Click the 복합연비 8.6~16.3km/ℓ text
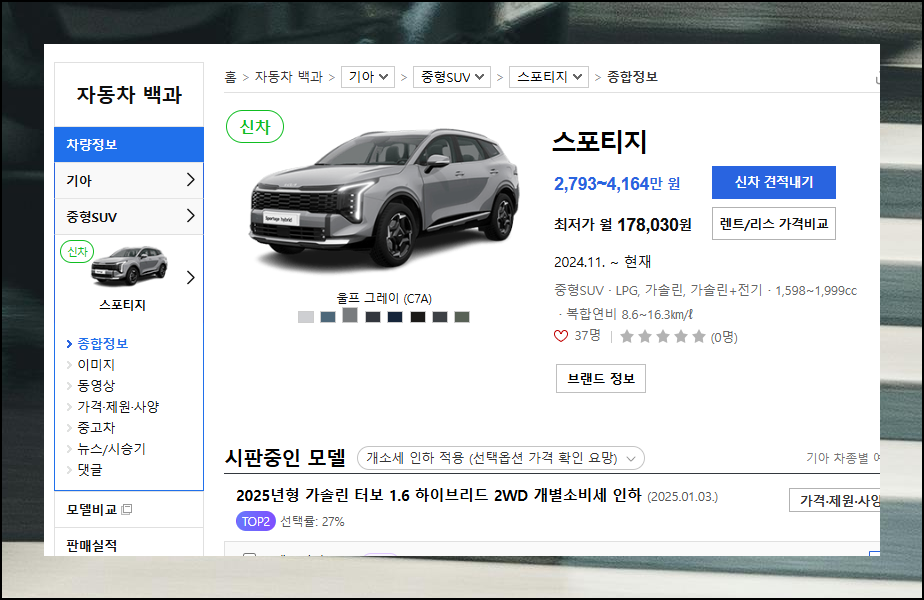924x600 pixels. tap(629, 314)
